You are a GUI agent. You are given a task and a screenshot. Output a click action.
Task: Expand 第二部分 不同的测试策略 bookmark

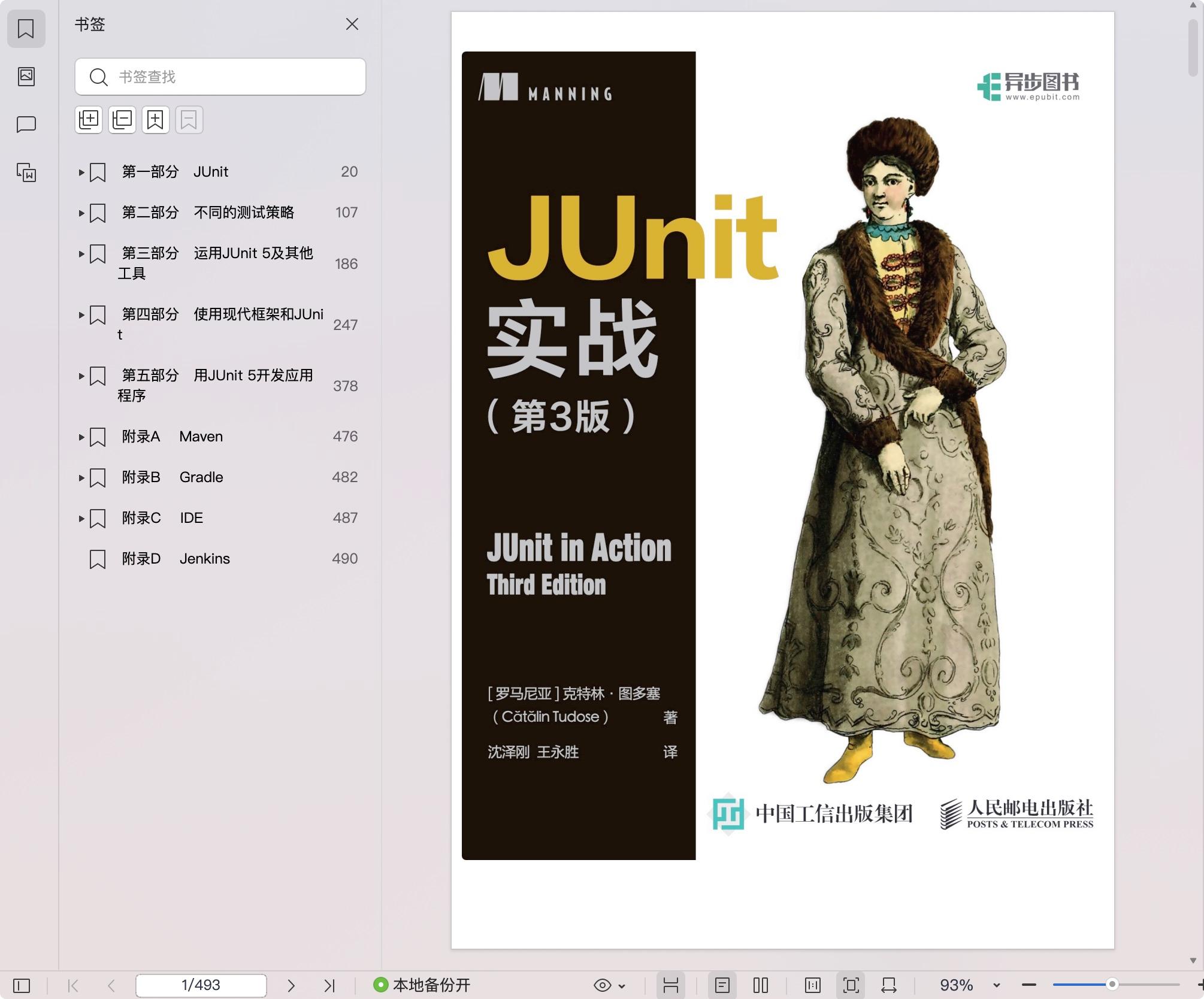pyautogui.click(x=81, y=213)
